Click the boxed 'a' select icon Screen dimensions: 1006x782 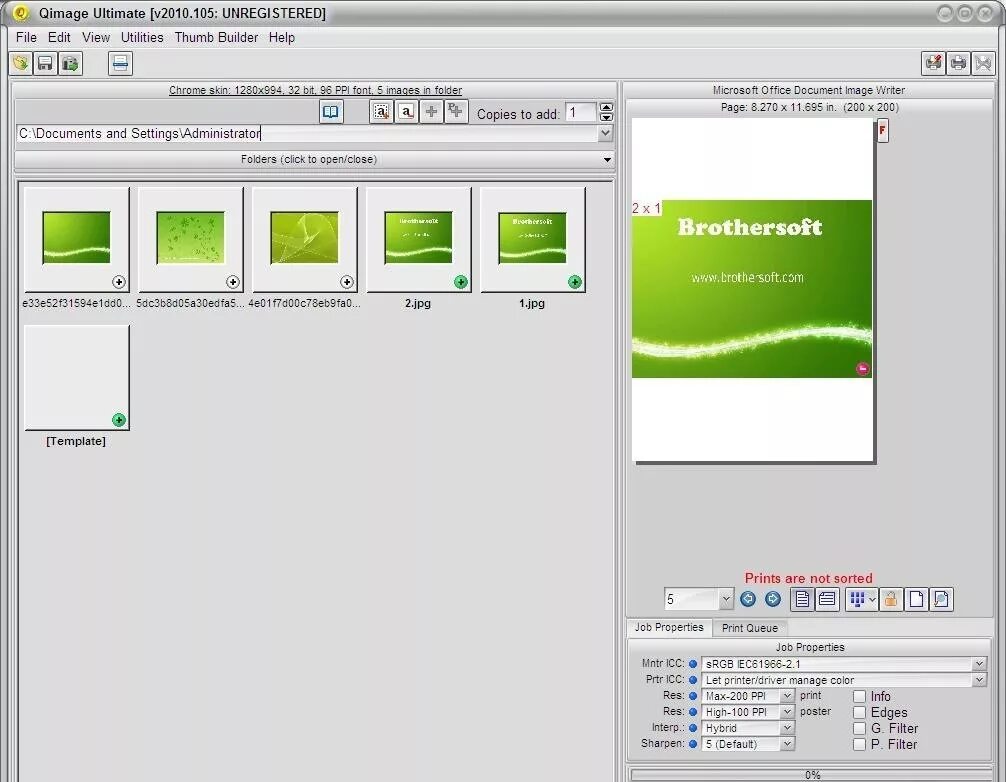(382, 112)
